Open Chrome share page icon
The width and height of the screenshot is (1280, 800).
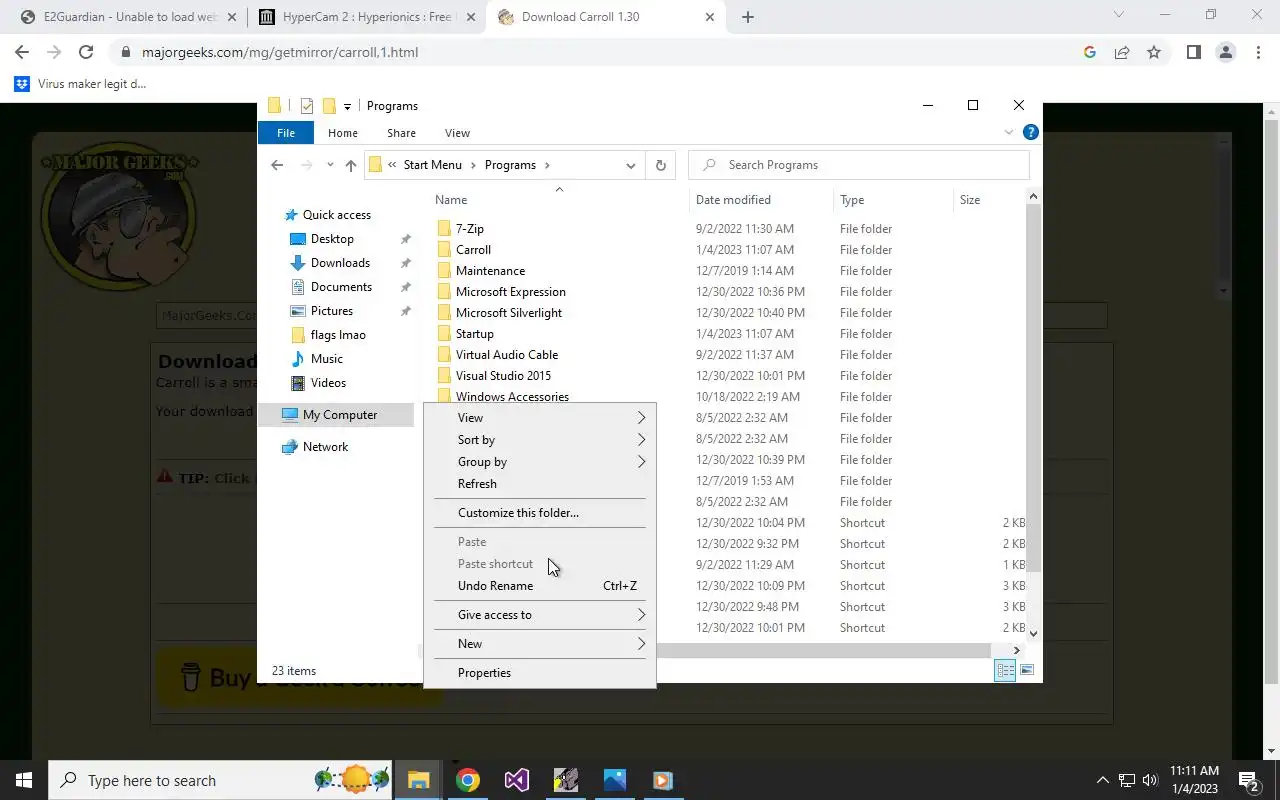[x=1122, y=52]
